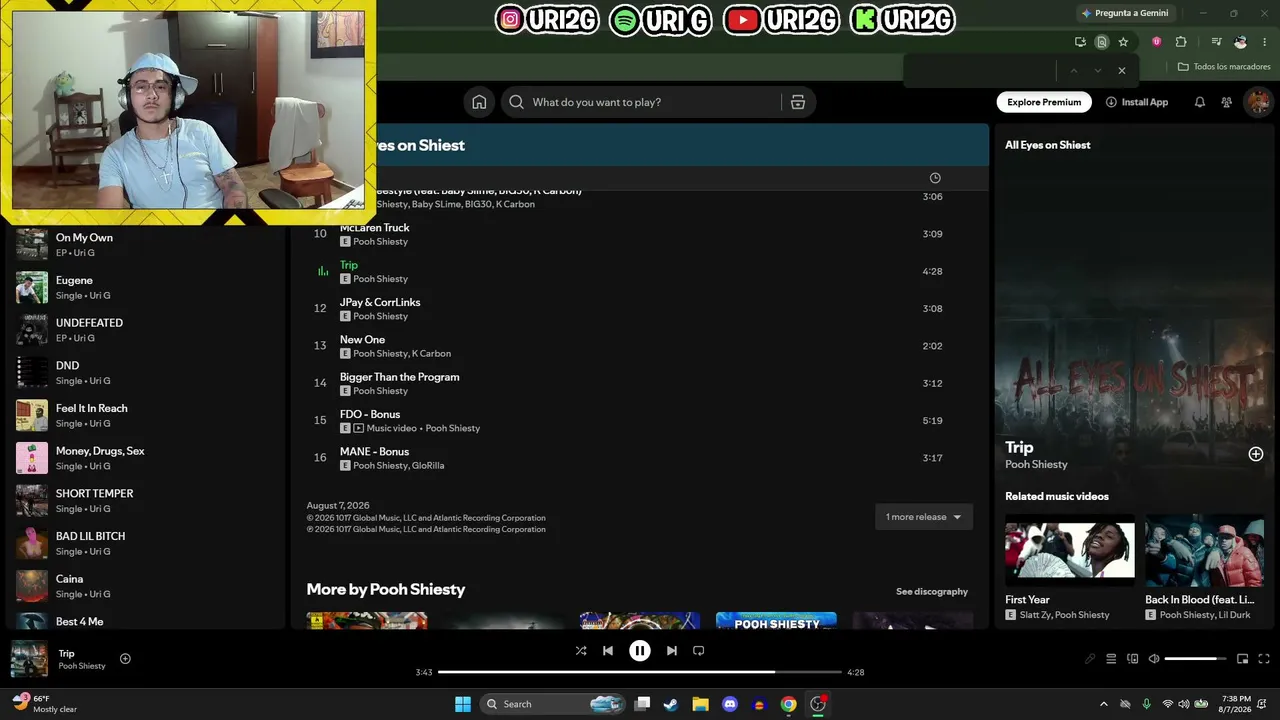The width and height of the screenshot is (1280, 720).
Task: Open the Friend Activity icon
Action: click(1227, 102)
